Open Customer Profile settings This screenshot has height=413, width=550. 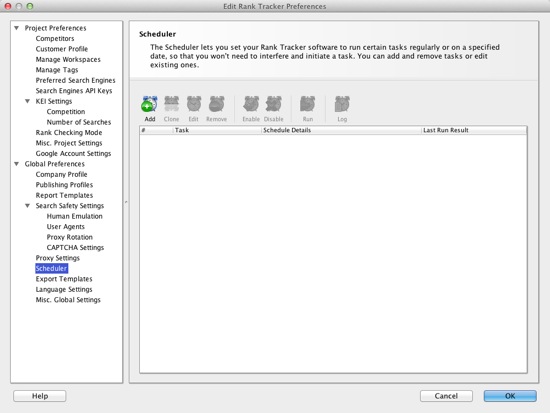click(x=62, y=49)
